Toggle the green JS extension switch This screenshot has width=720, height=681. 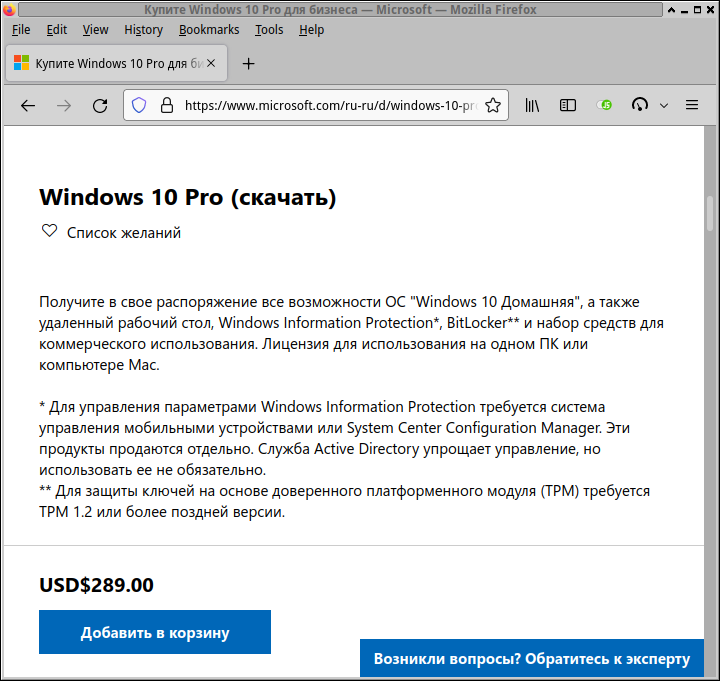coord(604,105)
